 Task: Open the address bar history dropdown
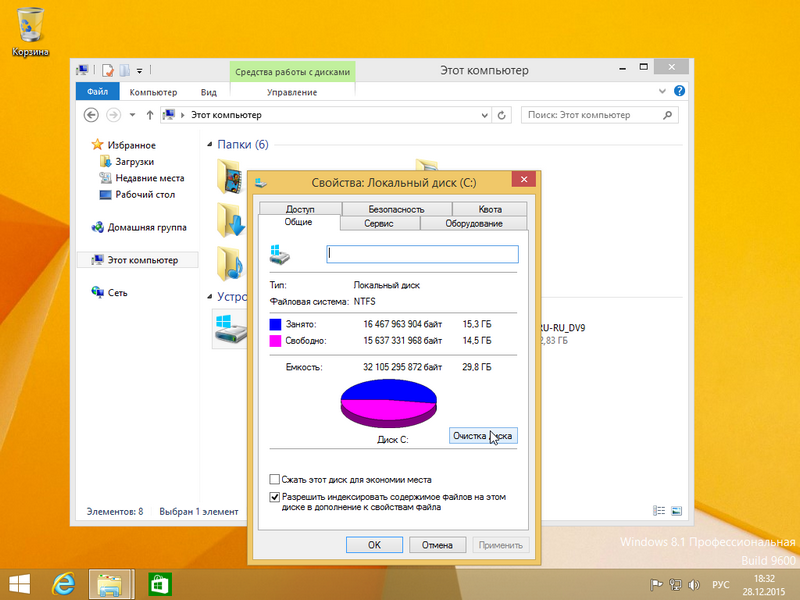(x=485, y=115)
